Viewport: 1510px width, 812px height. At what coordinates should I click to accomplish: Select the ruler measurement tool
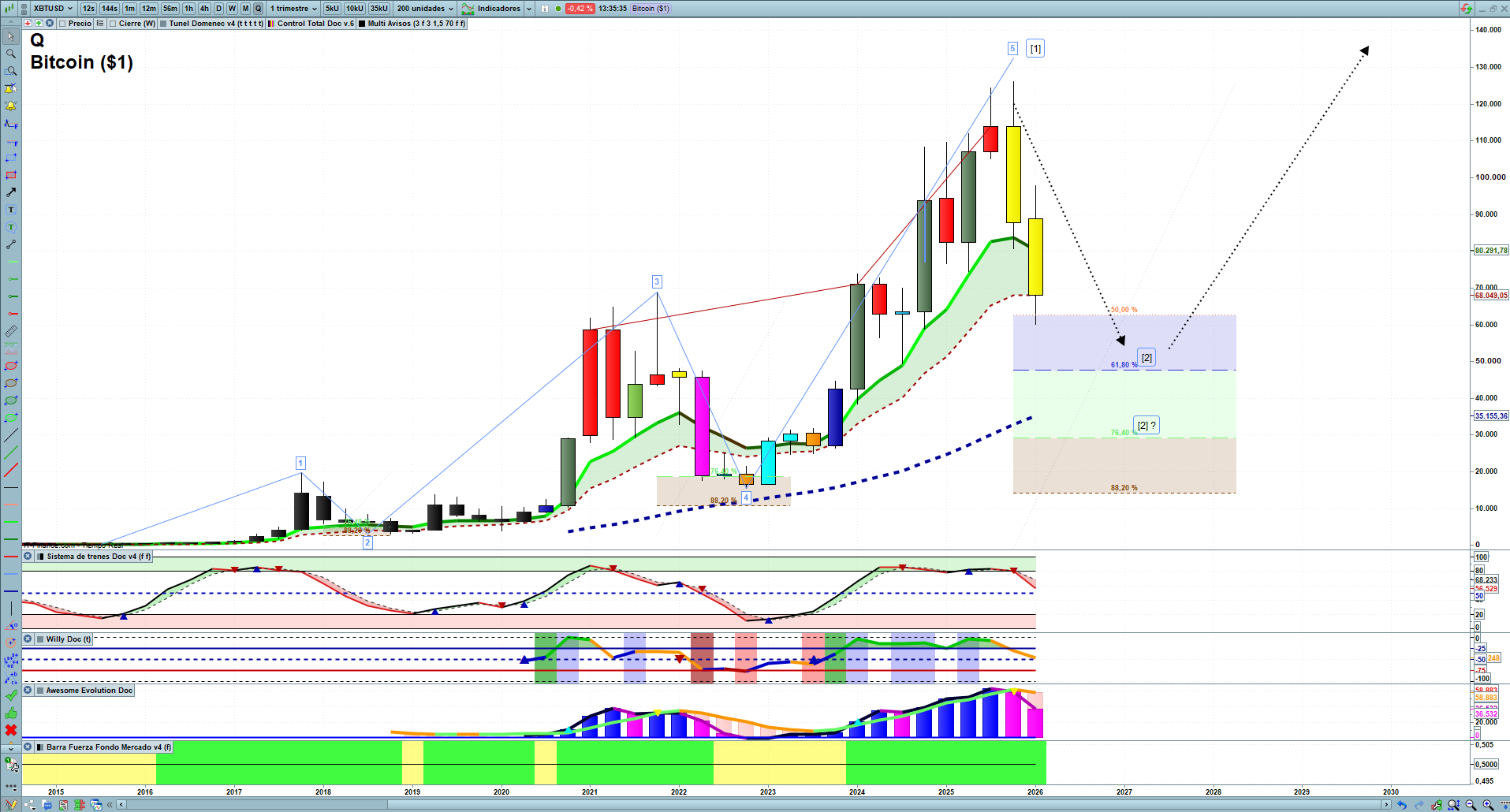(x=11, y=331)
